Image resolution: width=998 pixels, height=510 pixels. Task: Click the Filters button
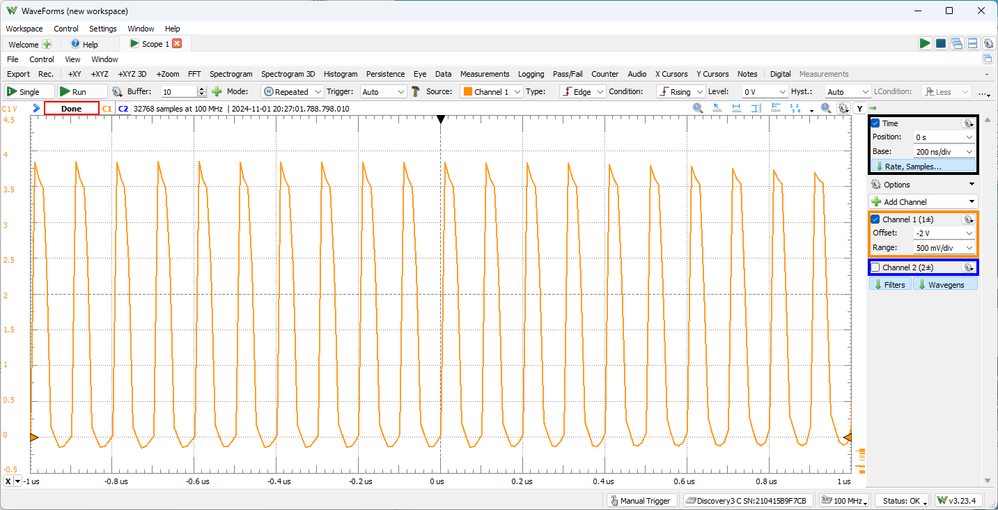tap(890, 285)
